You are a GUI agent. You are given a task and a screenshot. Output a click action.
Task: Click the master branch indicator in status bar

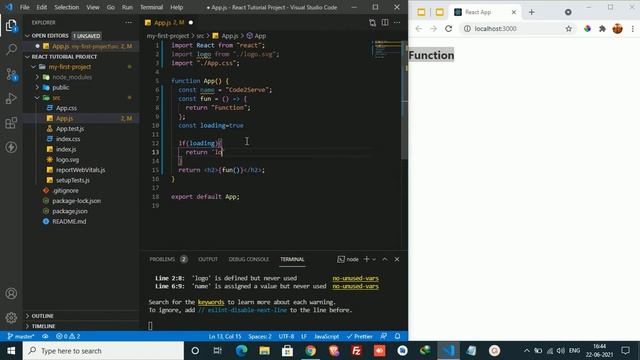tap(21, 336)
